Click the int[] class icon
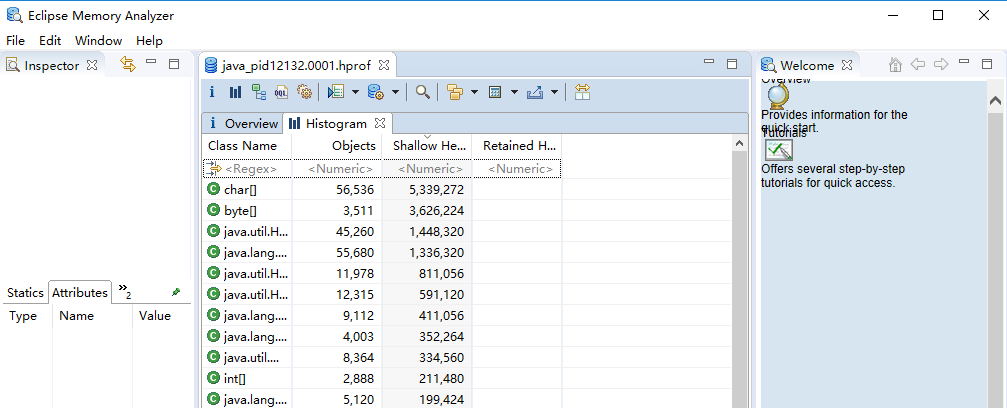This screenshot has height=408, width=1007. [214, 378]
